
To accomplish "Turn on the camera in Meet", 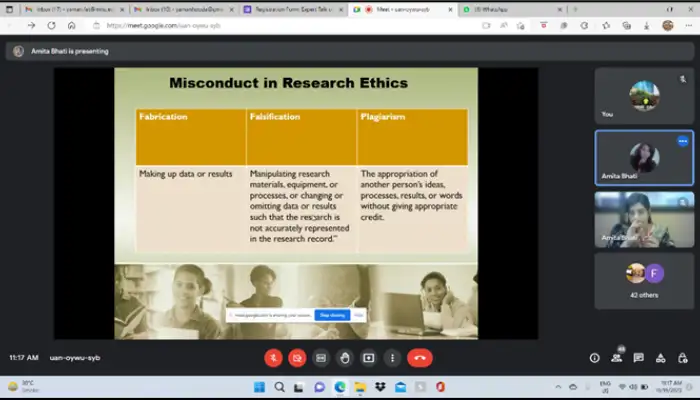I will [x=297, y=357].
